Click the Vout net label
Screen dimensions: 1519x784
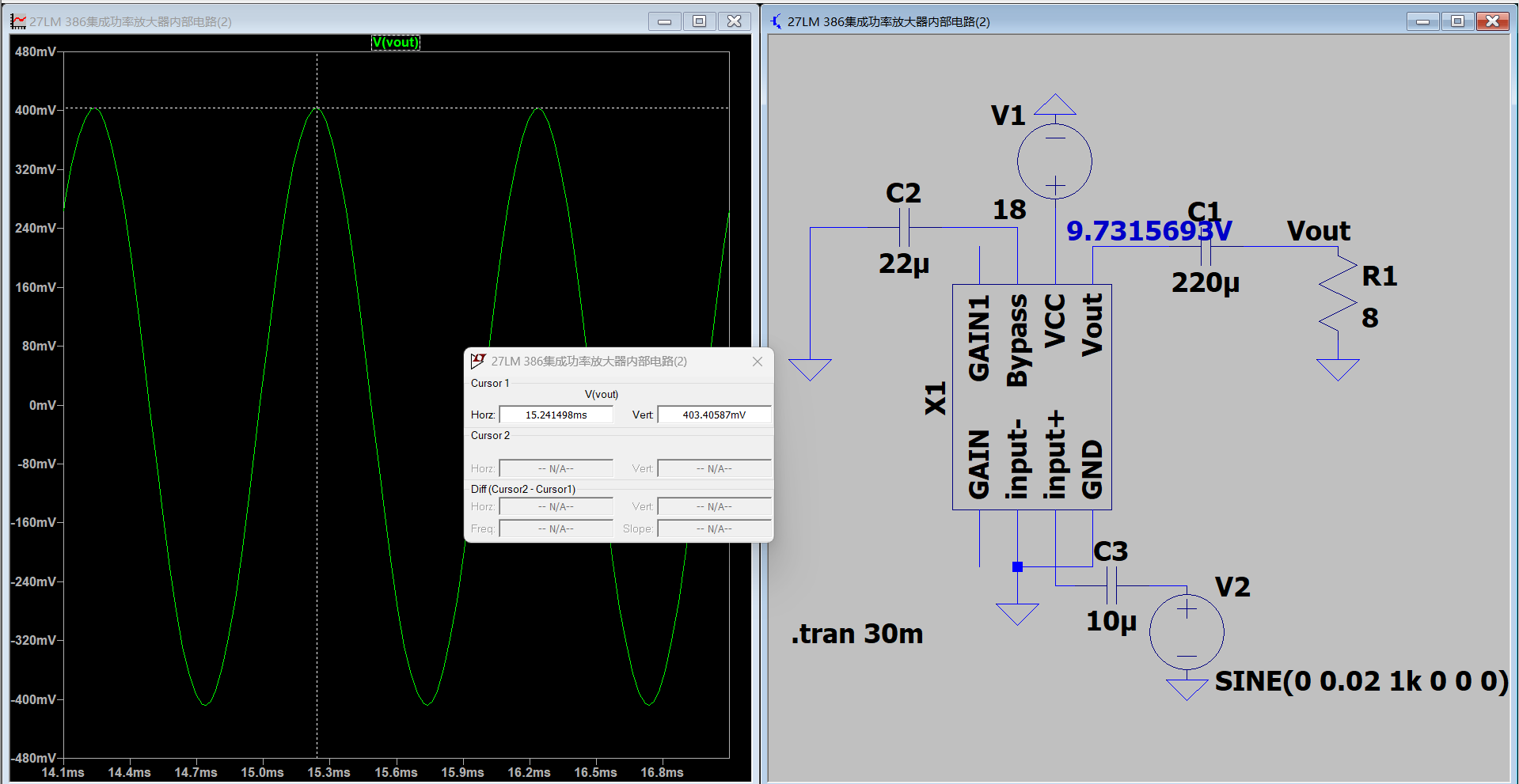(x=1318, y=231)
